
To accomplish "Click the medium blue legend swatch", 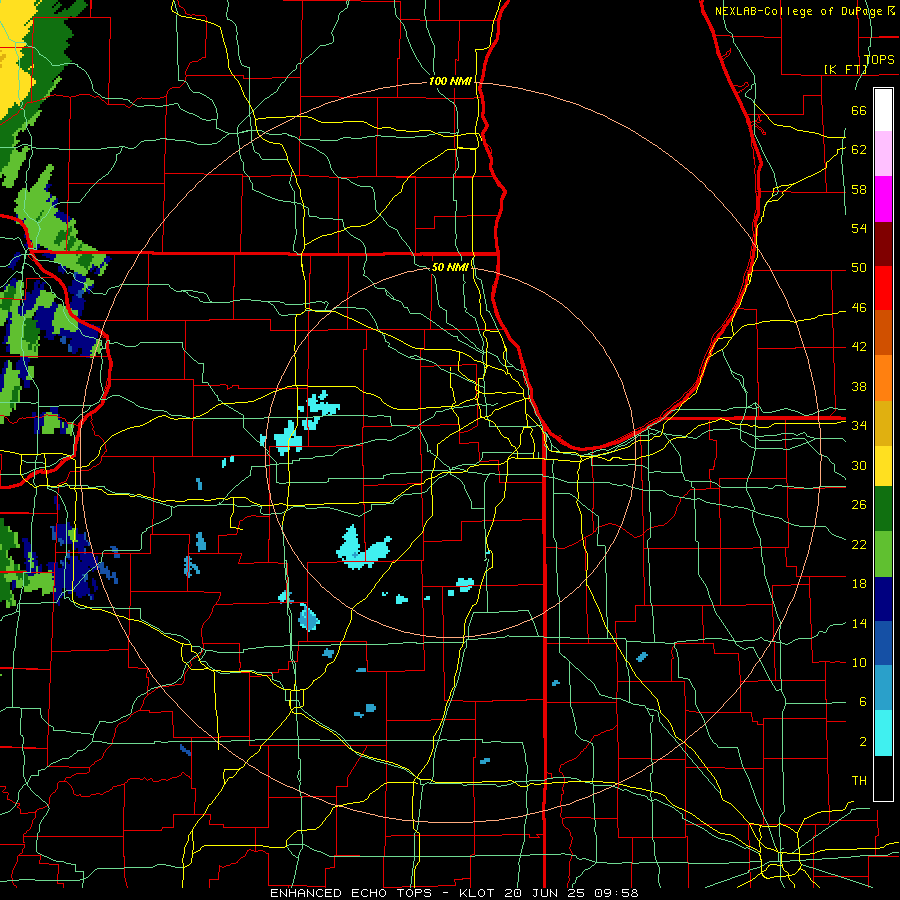I will [883, 643].
